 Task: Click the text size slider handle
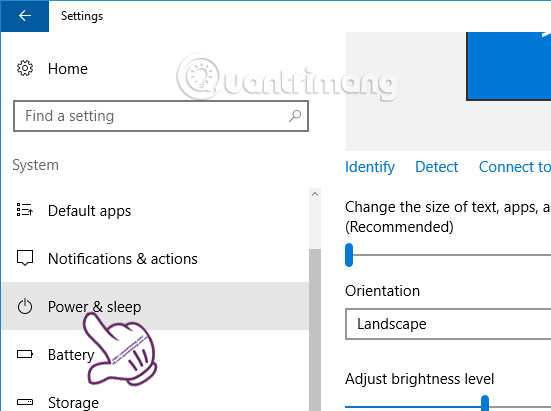349,255
